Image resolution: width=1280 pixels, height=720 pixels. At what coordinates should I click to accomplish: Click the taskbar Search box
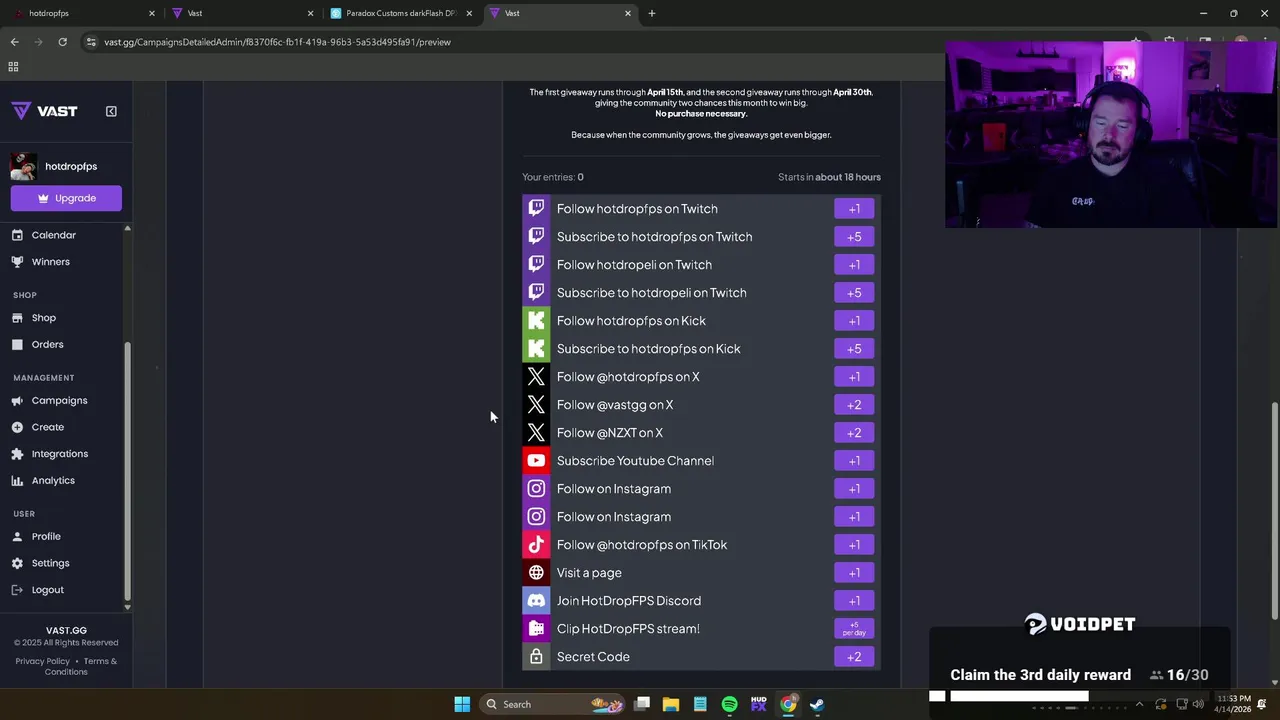(x=553, y=704)
